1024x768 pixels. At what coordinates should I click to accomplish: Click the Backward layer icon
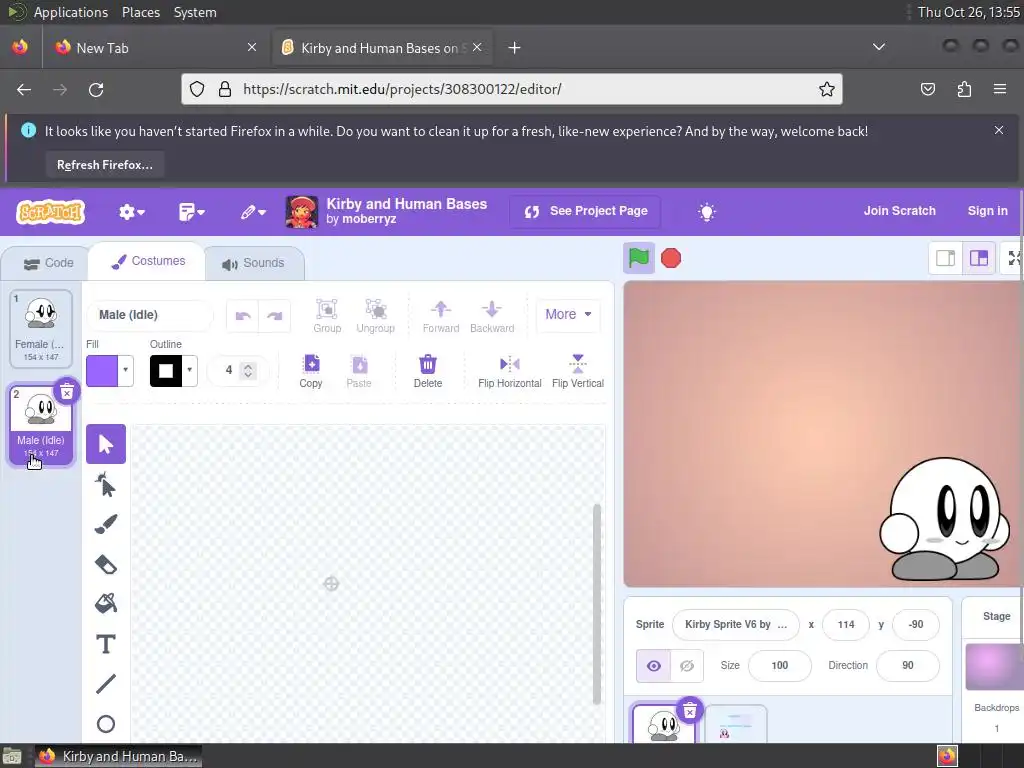coord(492,316)
